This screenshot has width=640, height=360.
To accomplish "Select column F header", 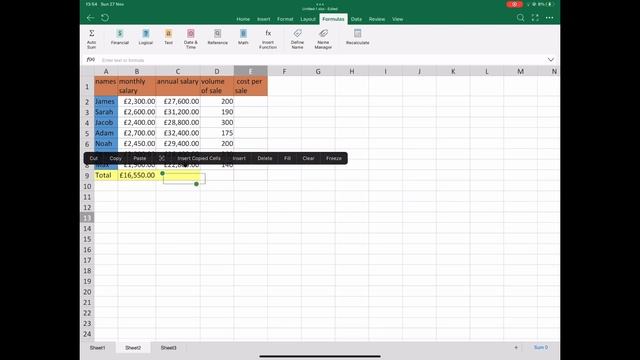I will (284, 71).
